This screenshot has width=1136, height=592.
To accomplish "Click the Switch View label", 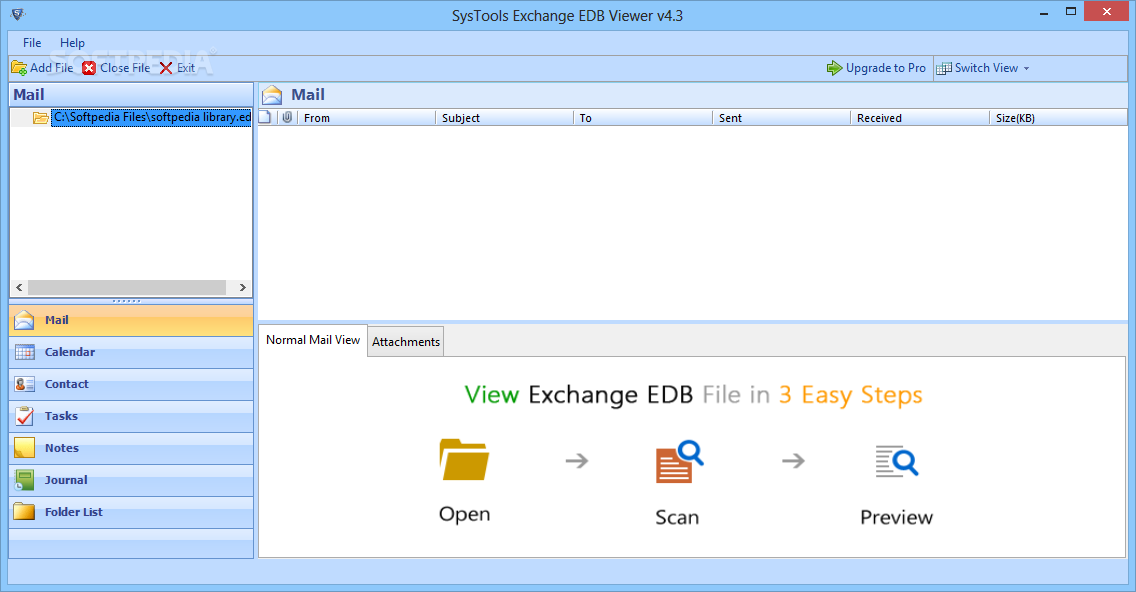I will click(x=987, y=68).
